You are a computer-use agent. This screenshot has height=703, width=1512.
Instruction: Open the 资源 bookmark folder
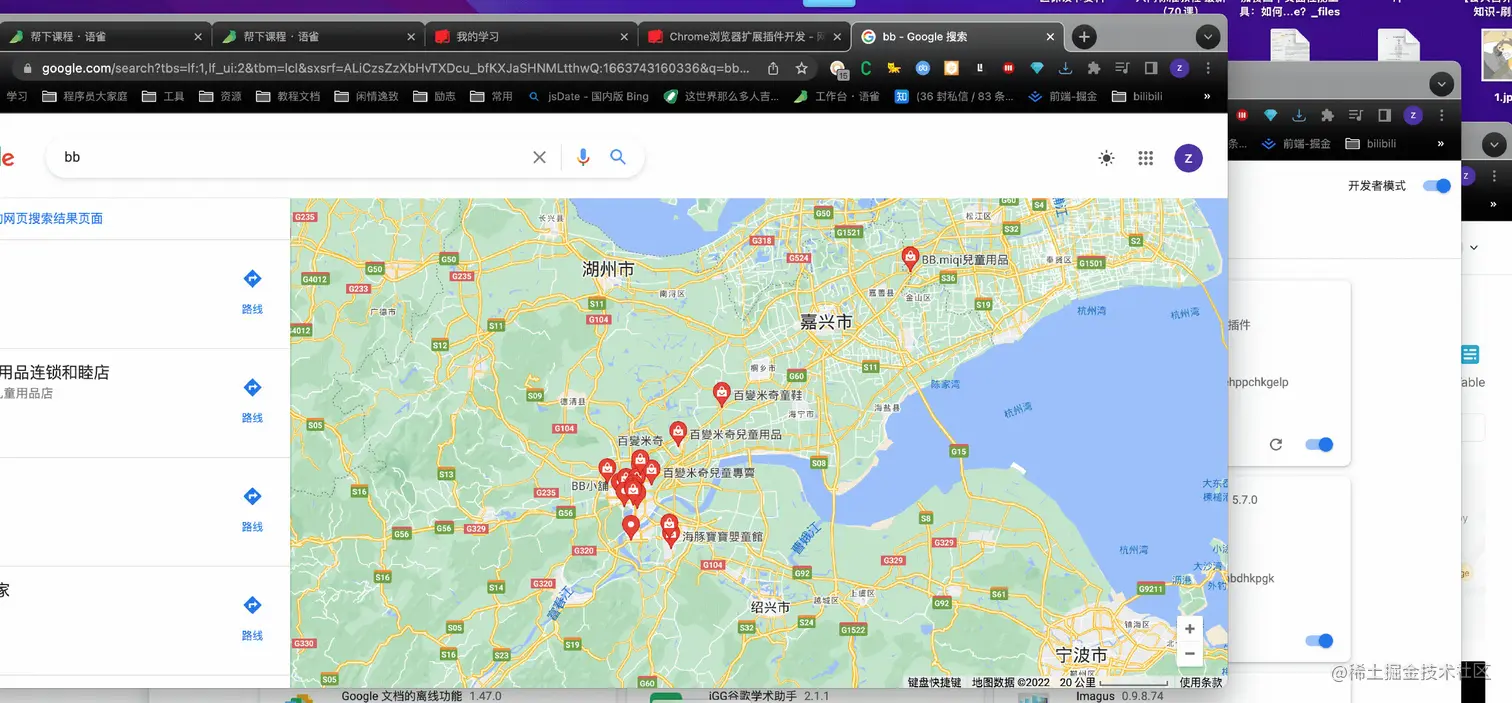220,96
